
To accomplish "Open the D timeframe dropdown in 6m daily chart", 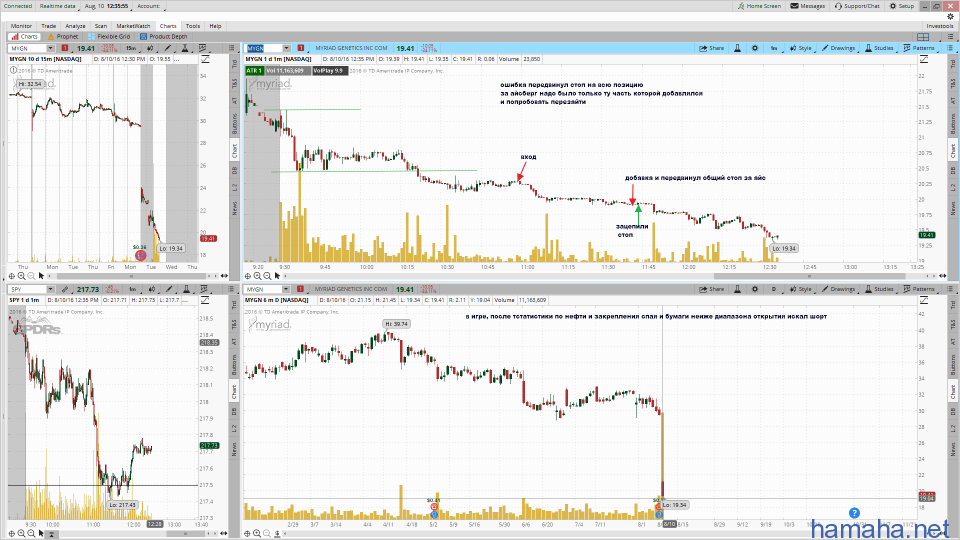I will click(774, 290).
